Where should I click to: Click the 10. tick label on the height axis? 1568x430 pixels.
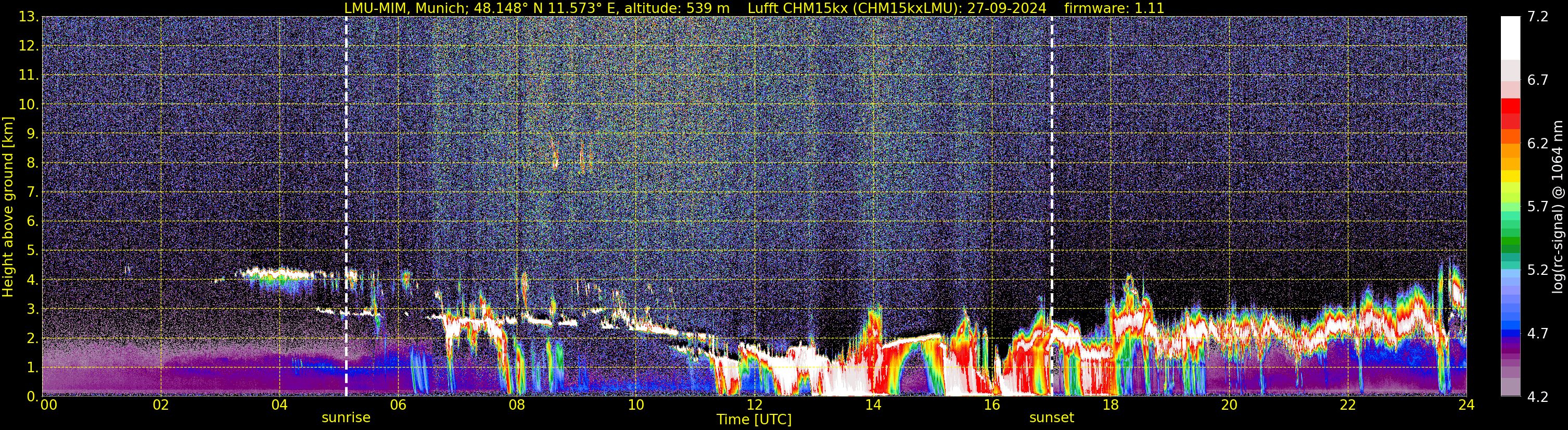[29, 104]
